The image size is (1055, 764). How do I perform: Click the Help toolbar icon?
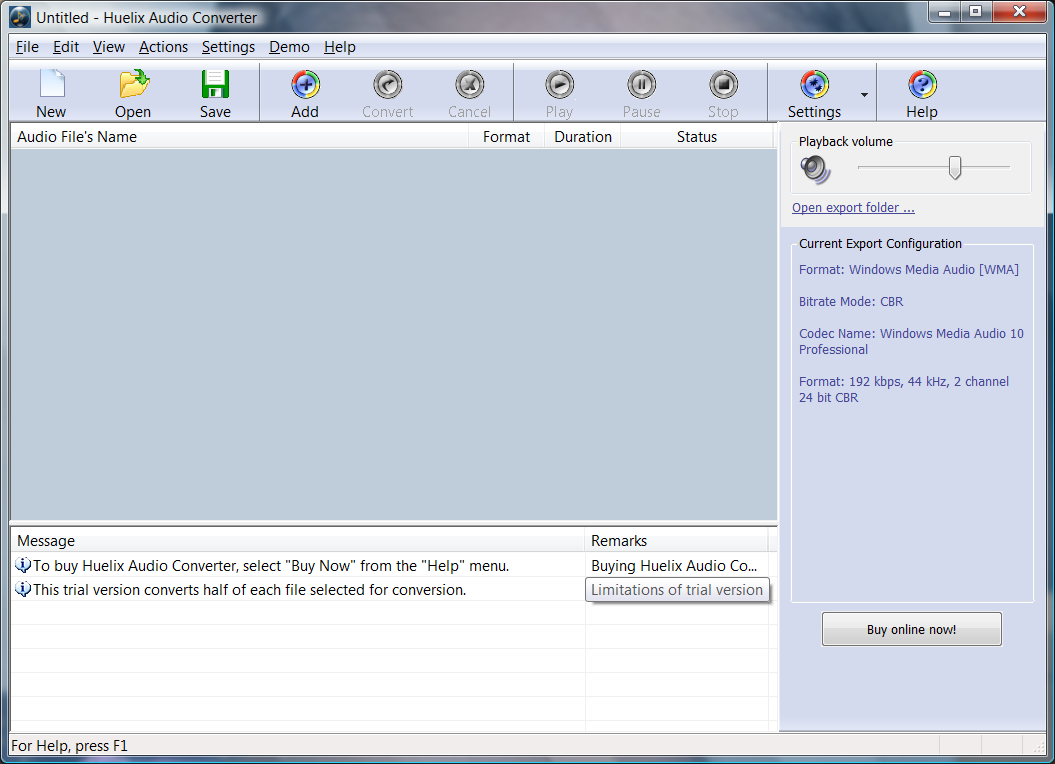click(921, 85)
